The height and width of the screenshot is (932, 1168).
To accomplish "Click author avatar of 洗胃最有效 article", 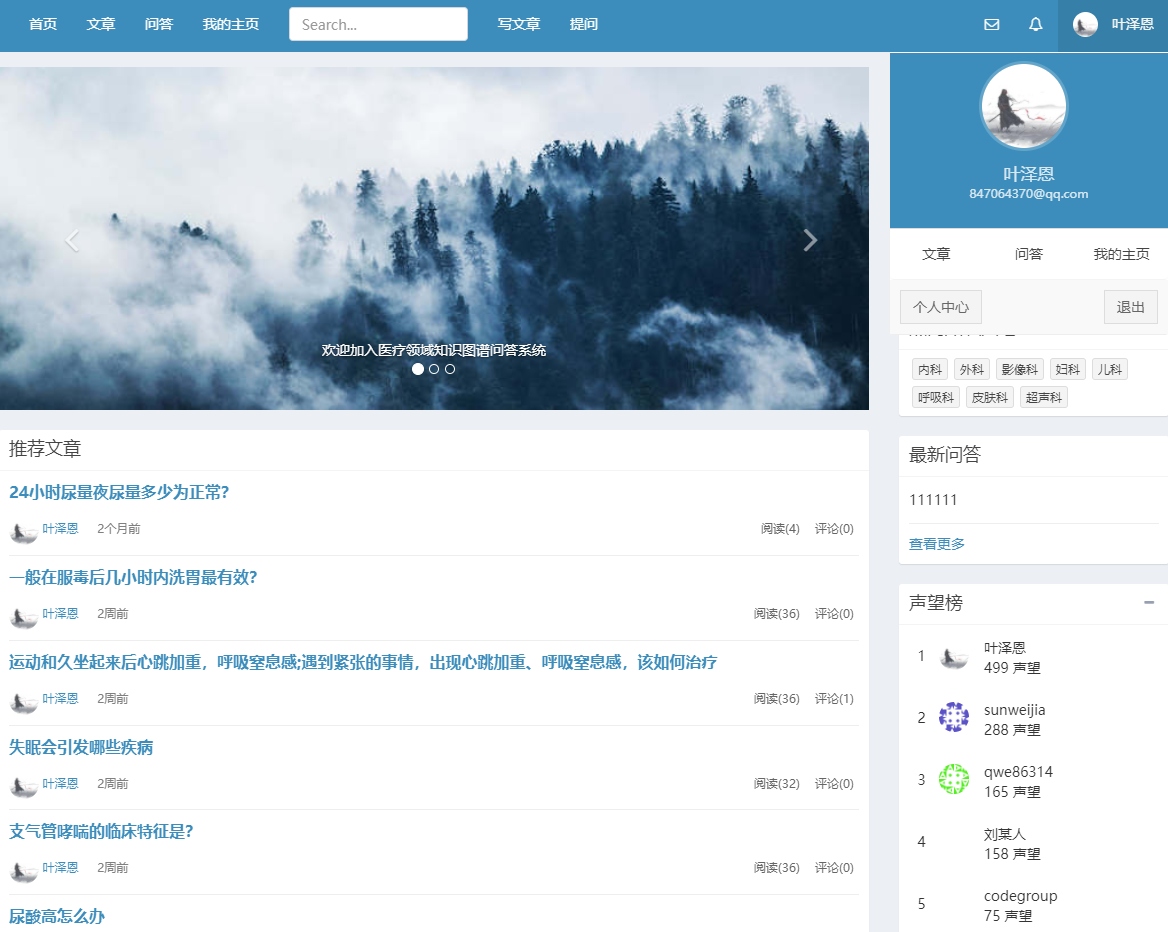I will point(24,617).
